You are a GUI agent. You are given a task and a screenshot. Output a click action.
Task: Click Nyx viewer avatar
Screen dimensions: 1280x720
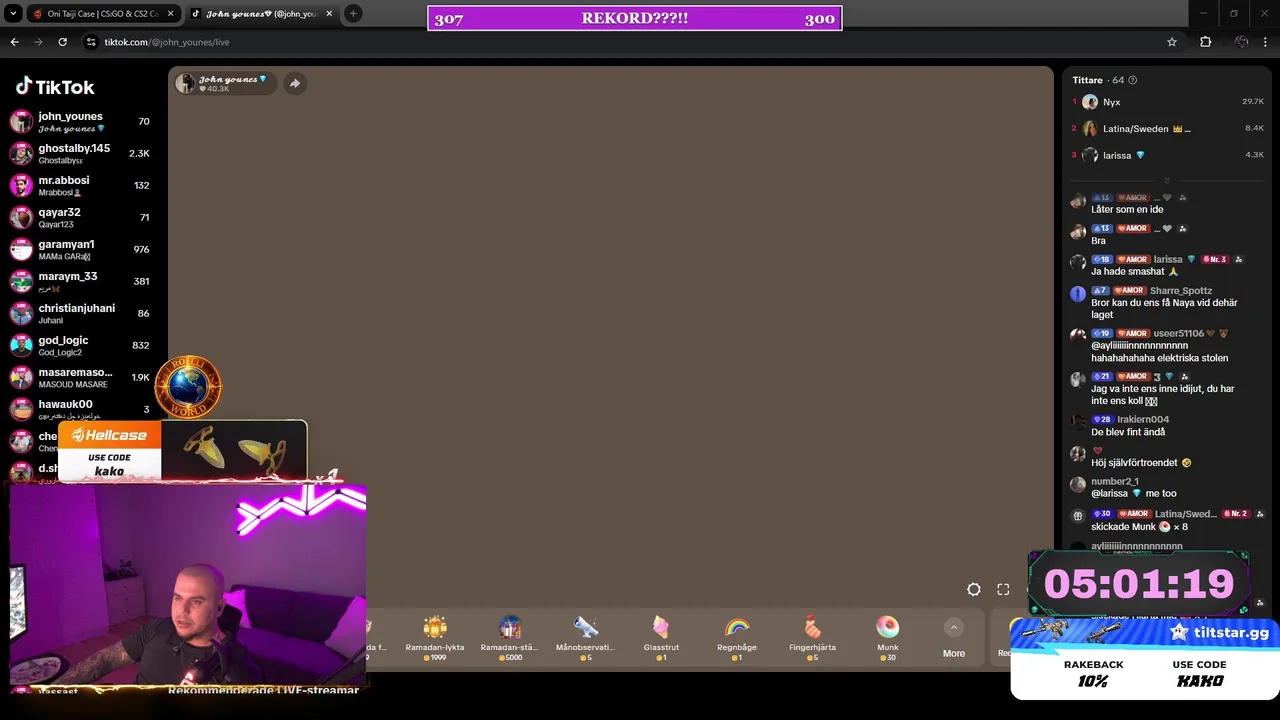[1090, 102]
